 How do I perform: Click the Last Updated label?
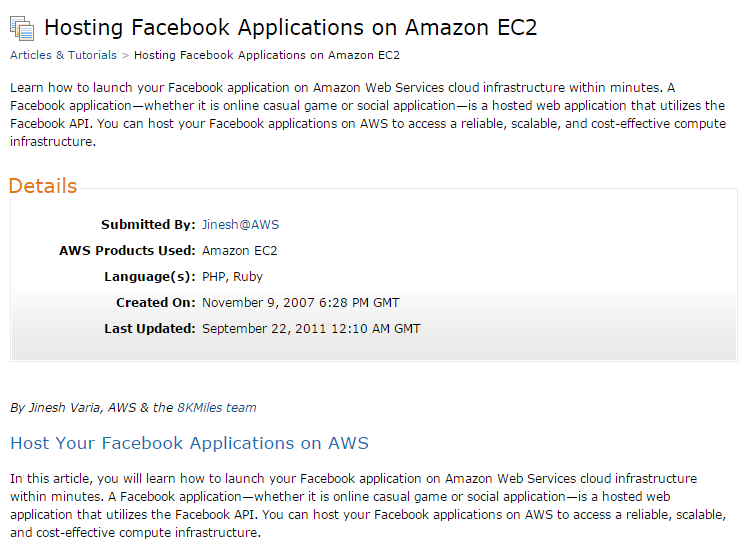pos(150,329)
